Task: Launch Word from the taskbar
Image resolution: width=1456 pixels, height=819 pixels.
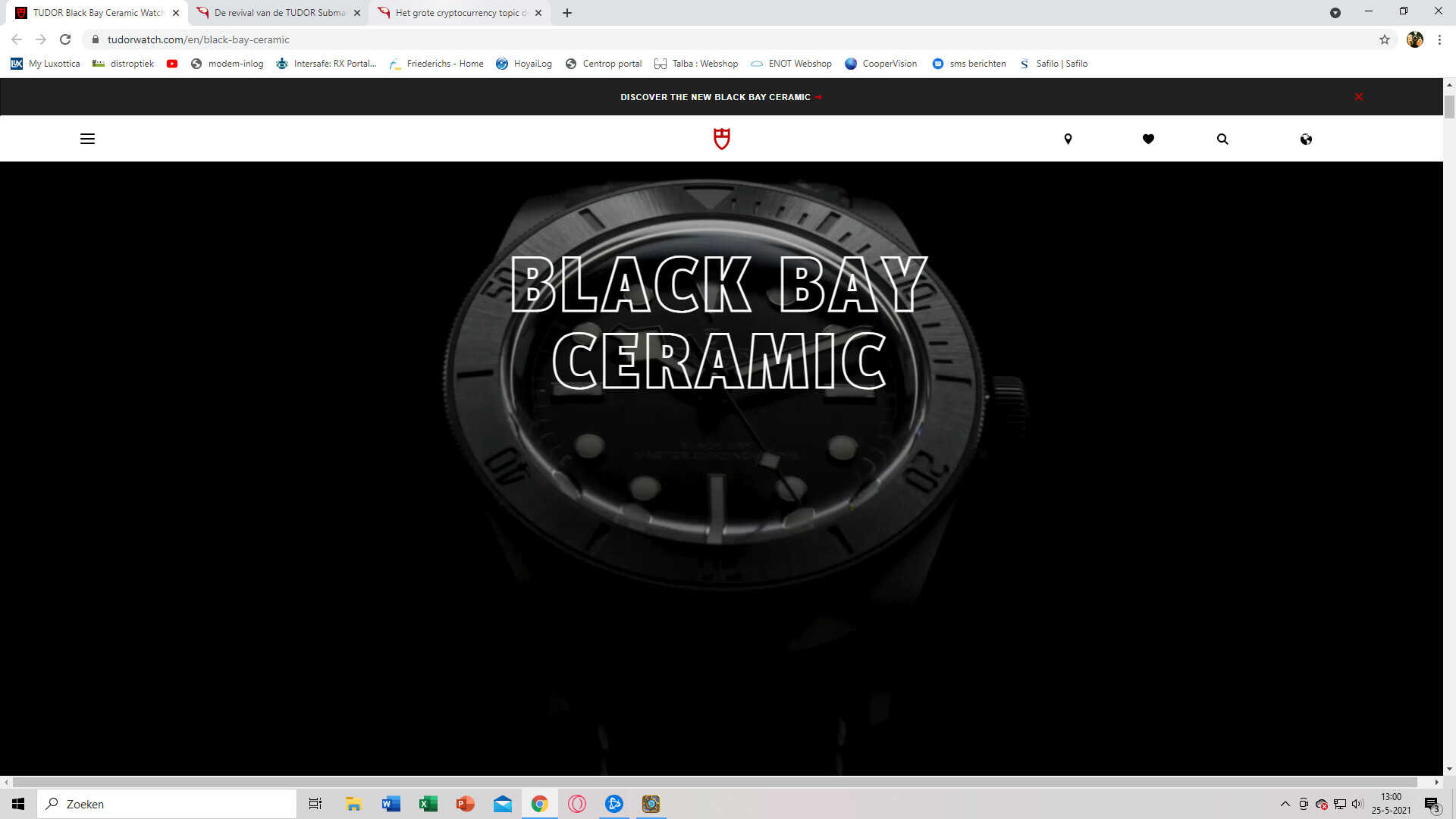Action: click(391, 804)
